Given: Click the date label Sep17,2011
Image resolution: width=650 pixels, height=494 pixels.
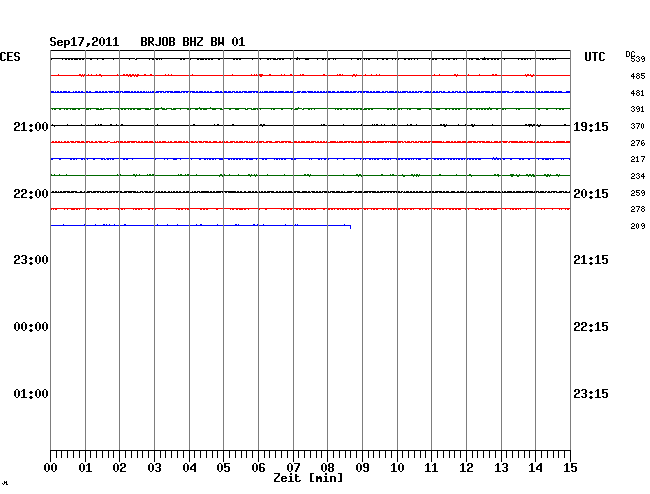Looking at the screenshot, I should (84, 42).
